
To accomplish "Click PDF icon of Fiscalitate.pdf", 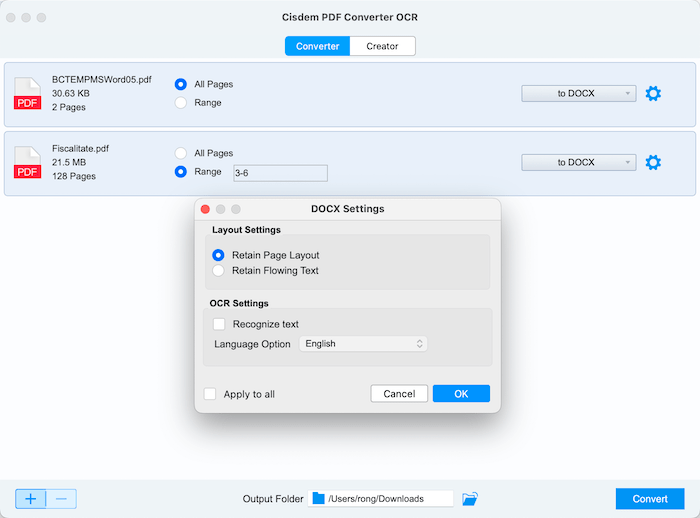I will click(x=27, y=162).
